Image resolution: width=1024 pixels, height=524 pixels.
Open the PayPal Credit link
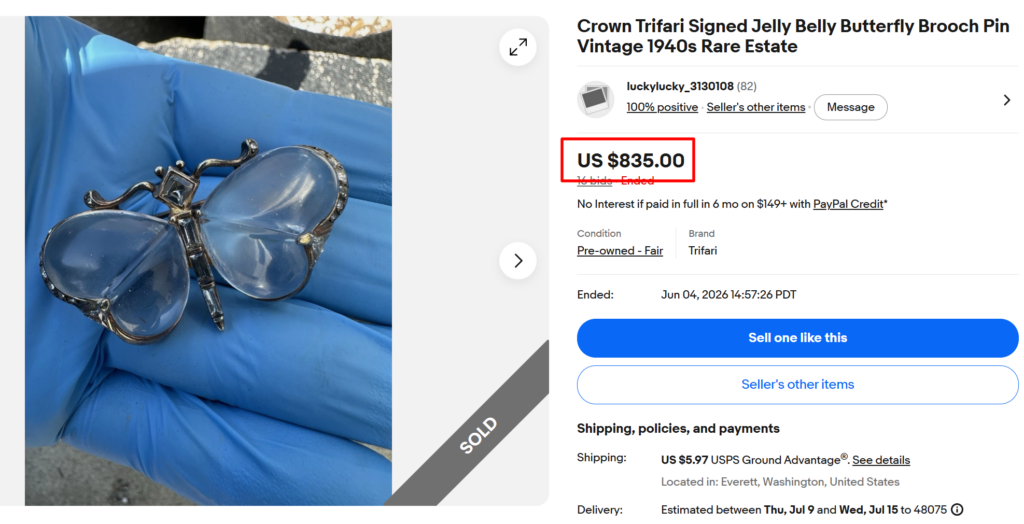(848, 204)
